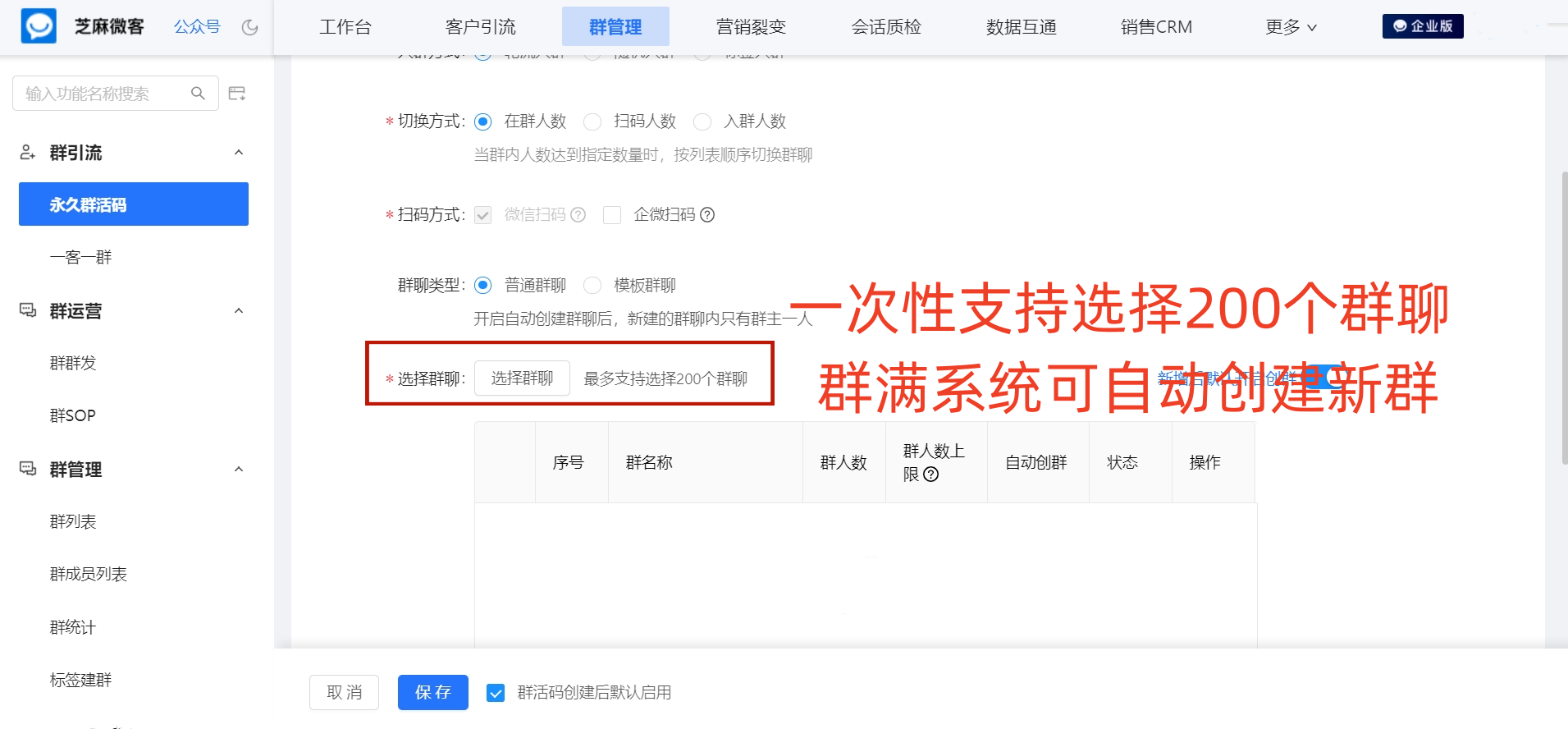1568x729 pixels.
Task: Select 扫码人数 radio option
Action: (592, 121)
